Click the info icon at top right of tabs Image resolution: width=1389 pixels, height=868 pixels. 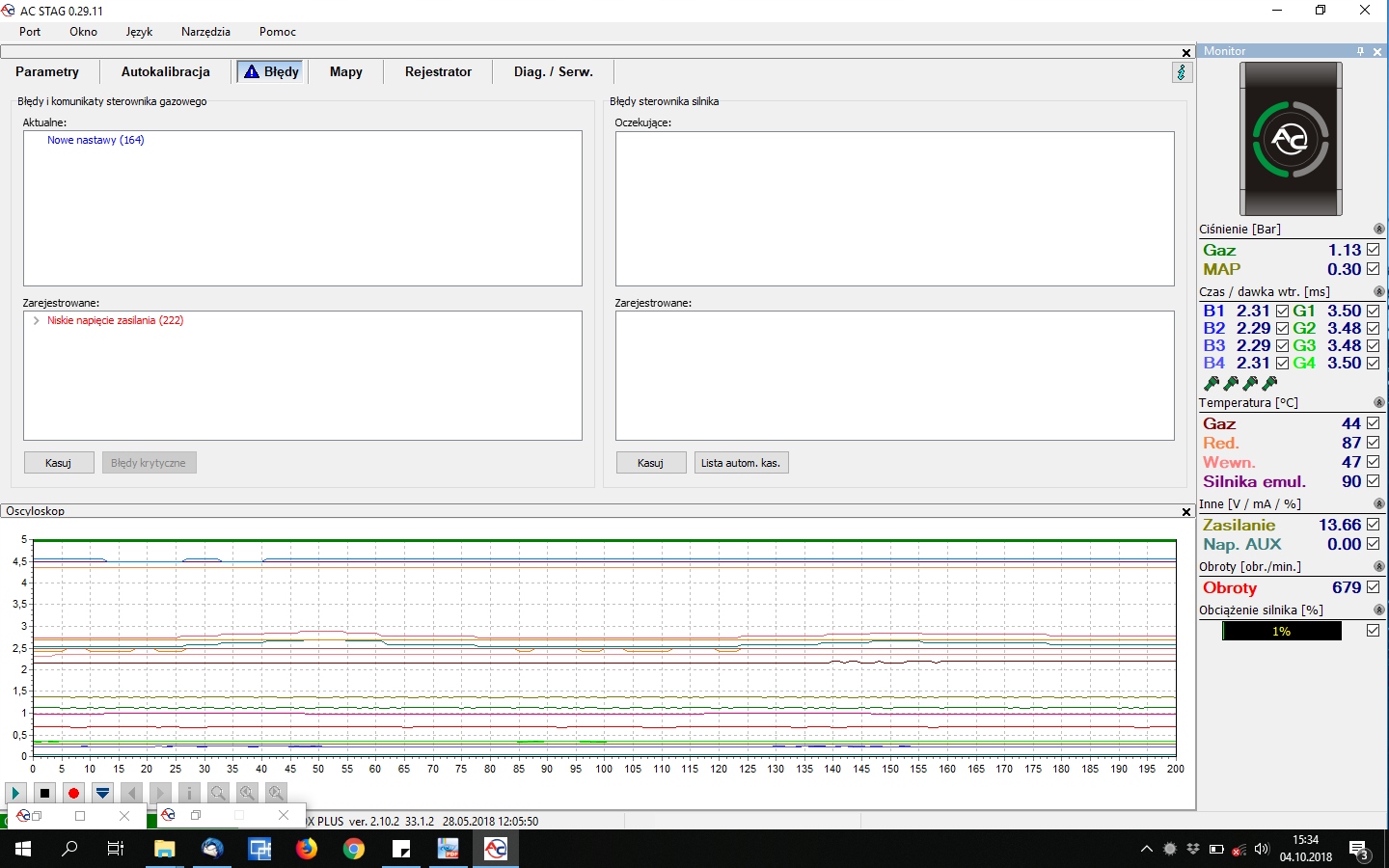(x=1182, y=72)
